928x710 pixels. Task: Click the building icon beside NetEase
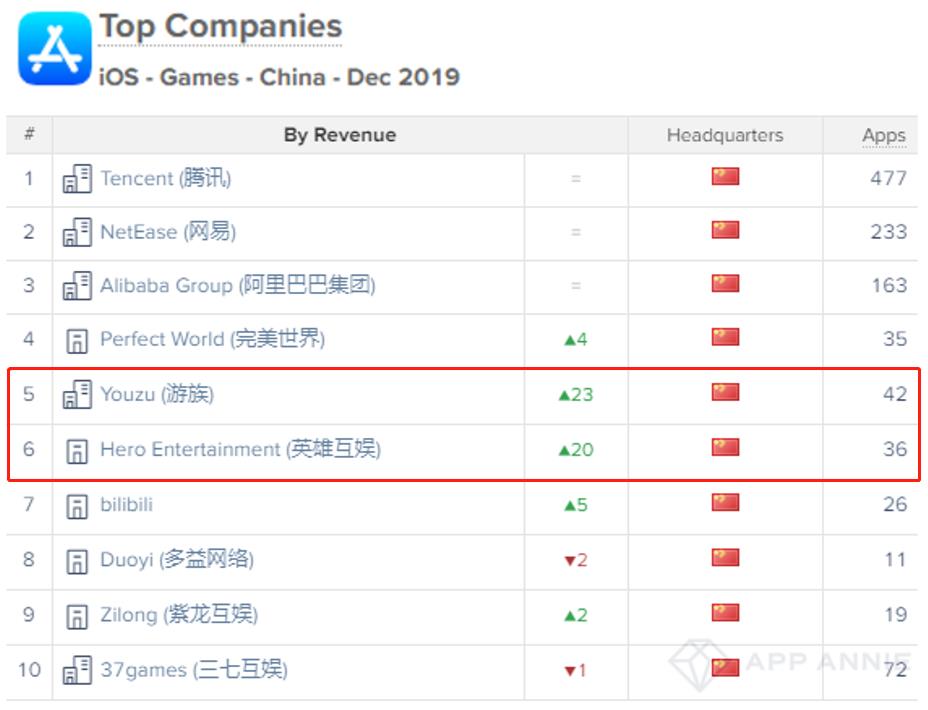click(77, 232)
